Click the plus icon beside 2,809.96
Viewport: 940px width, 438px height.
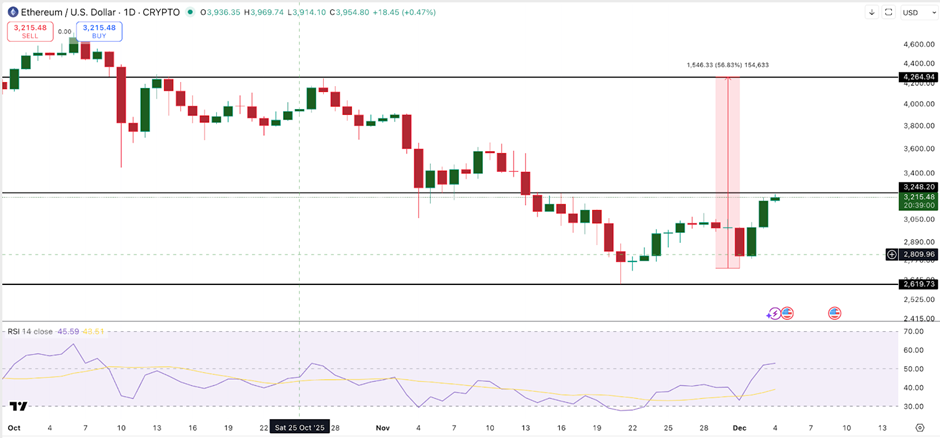coord(891,255)
